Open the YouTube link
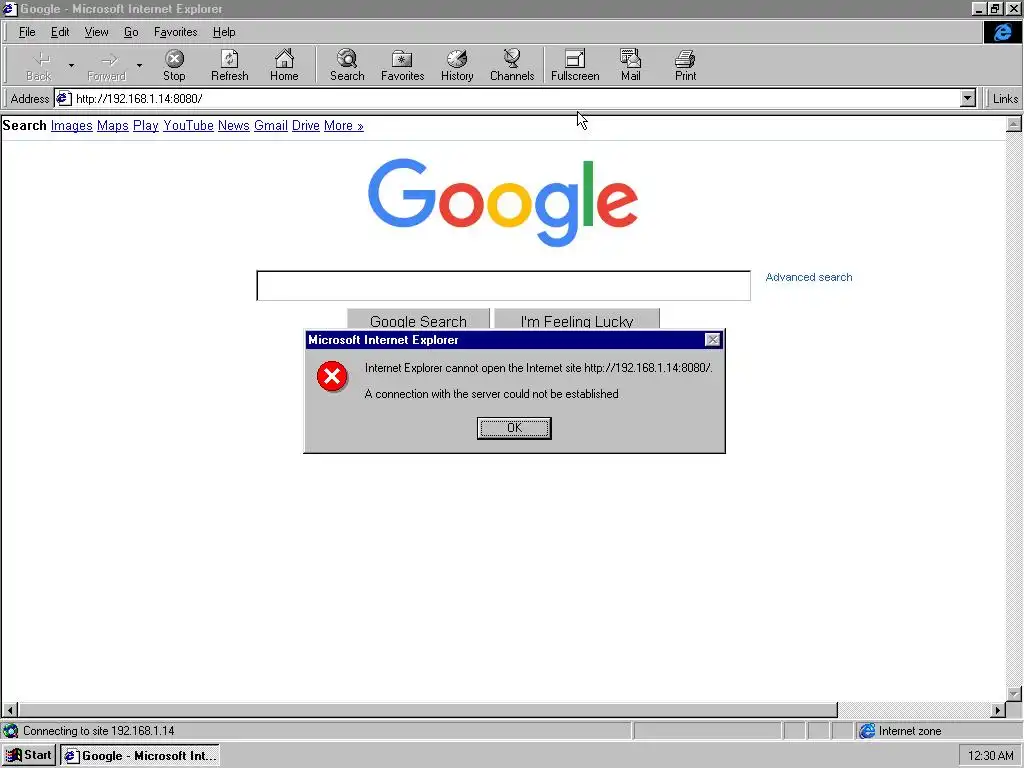Screen dimensions: 1024x768 click(188, 125)
